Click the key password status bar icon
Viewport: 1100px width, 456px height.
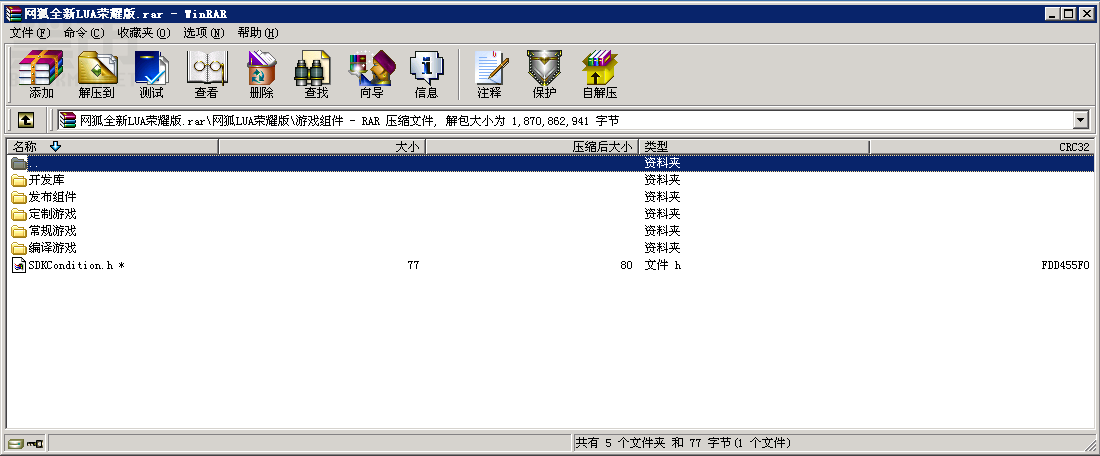pyautogui.click(x=35, y=443)
